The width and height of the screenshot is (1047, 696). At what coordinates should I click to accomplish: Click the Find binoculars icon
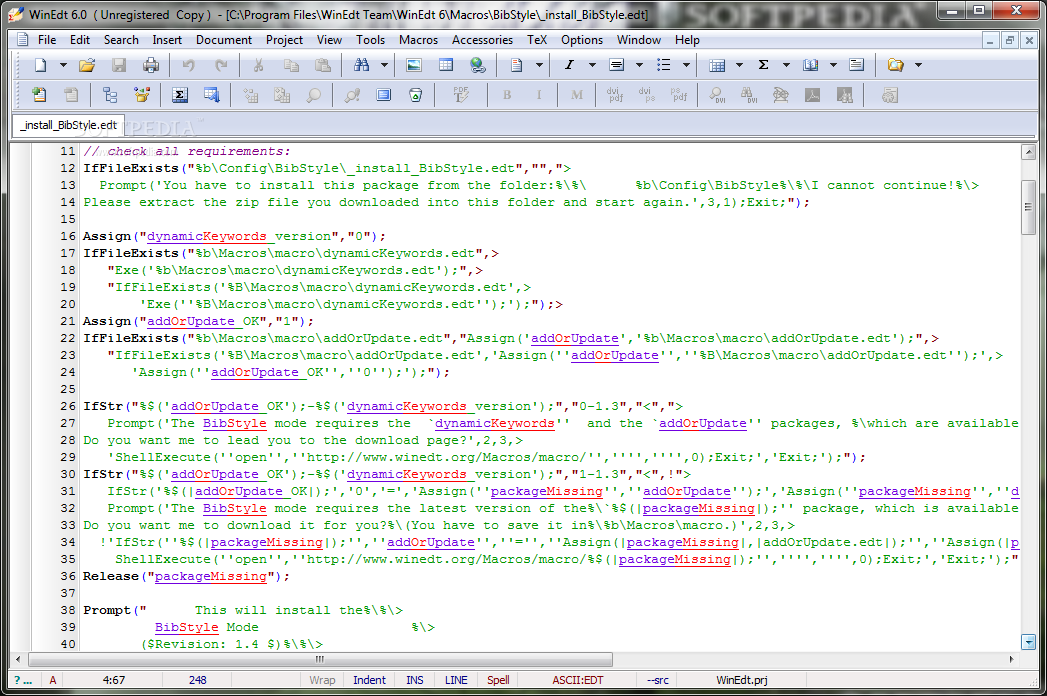pos(361,65)
